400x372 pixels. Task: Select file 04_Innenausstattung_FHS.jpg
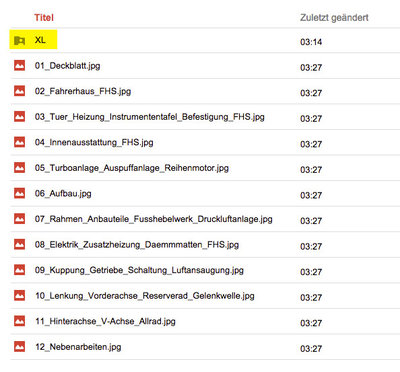coord(94,143)
